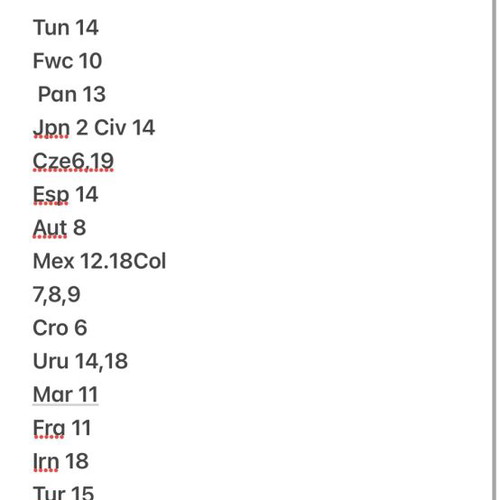
Task: Click the vertical scrollbar at right edge
Action: point(494,250)
